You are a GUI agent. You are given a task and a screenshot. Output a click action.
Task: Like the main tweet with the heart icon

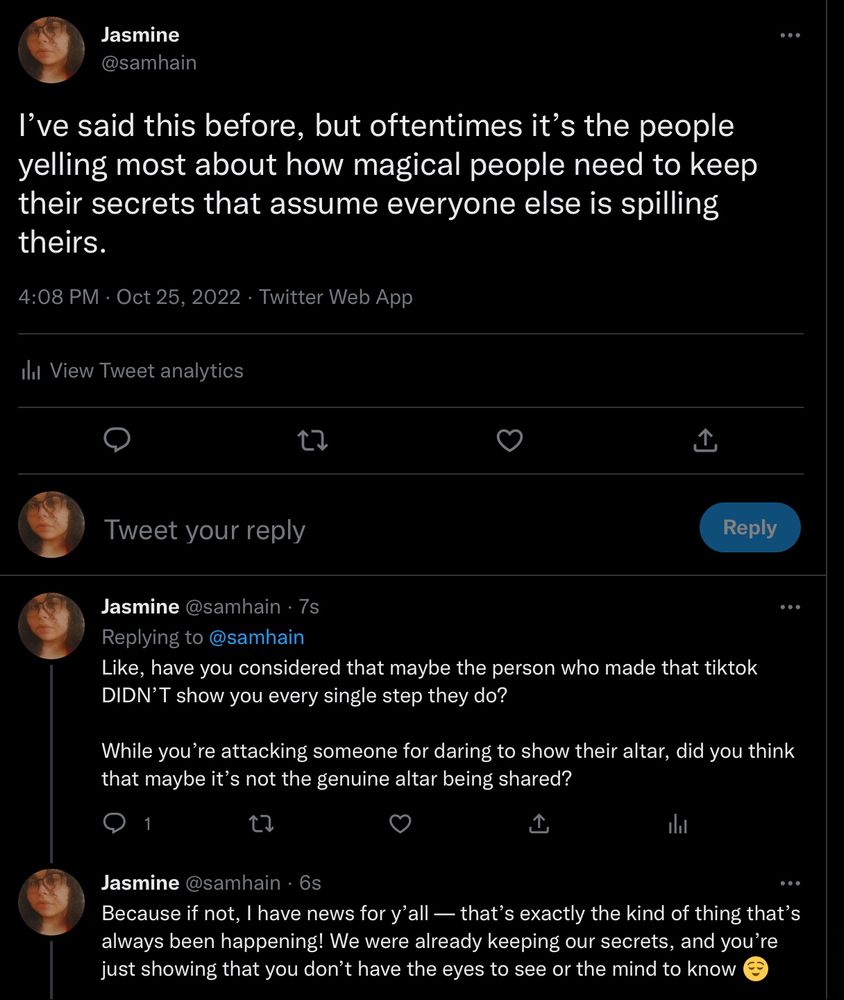[509, 440]
